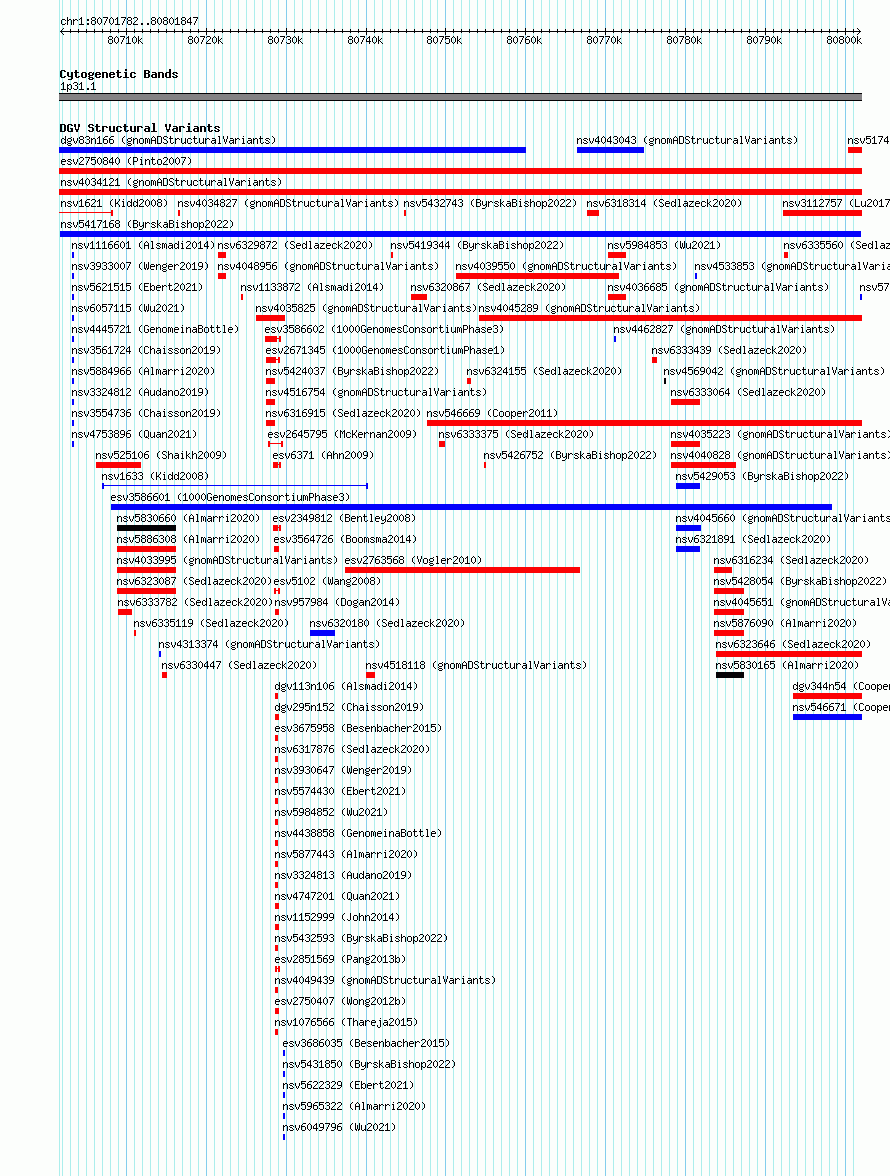Click the blue bar under esv3586601
Screen dimensions: 890x1176
click(472, 507)
